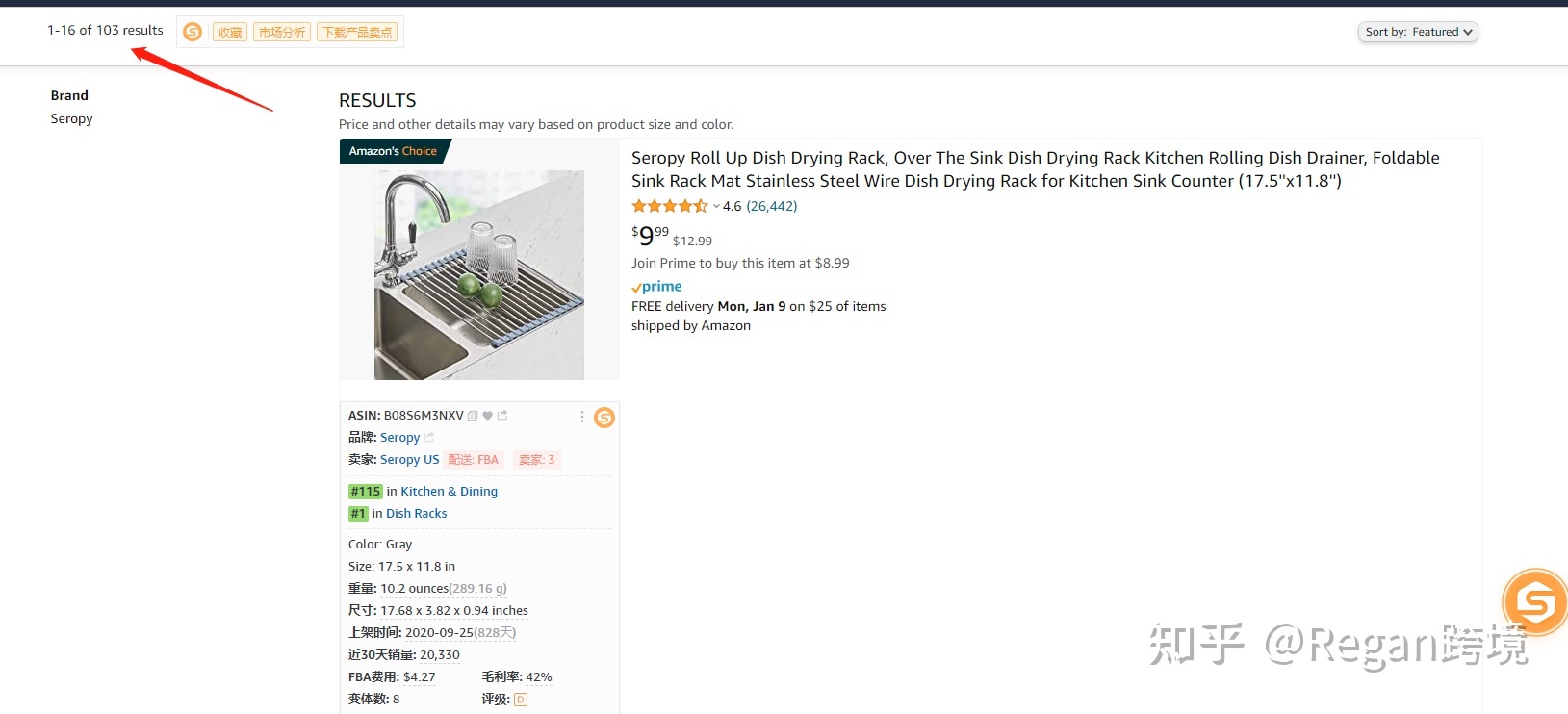Click the orange SellerSprite icon in the product card
Image resolution: width=1568 pixels, height=714 pixels.
click(x=604, y=418)
